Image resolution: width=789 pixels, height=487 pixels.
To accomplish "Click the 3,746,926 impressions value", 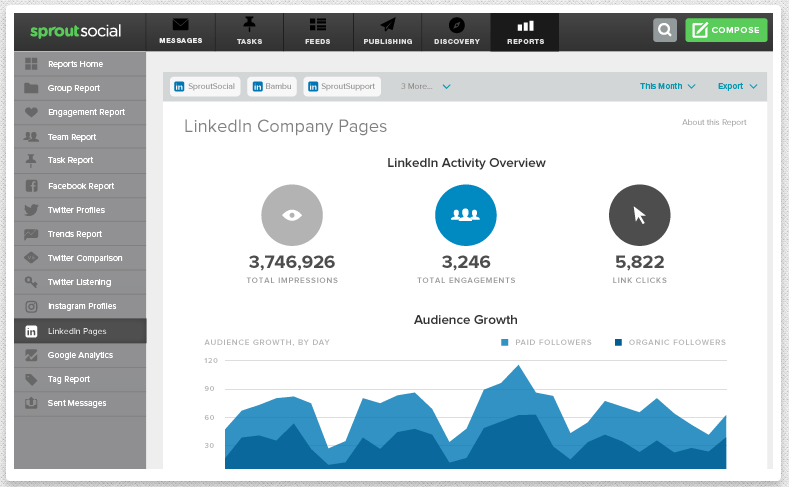I will [x=292, y=262].
